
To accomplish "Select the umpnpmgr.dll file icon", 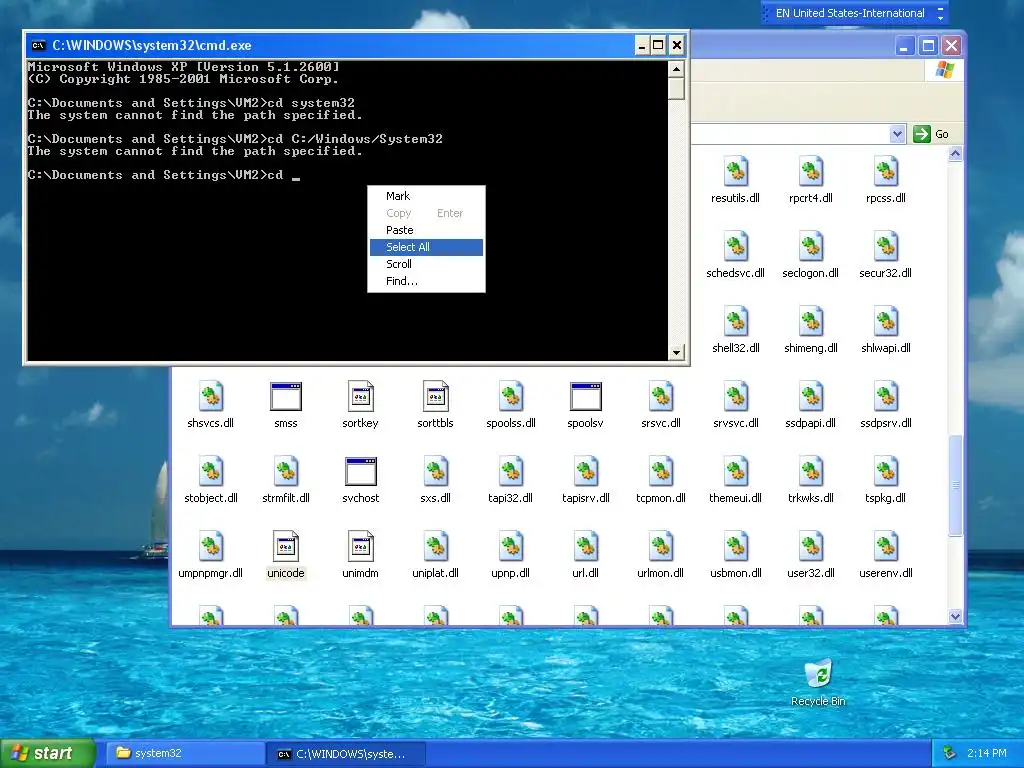I will coord(211,547).
